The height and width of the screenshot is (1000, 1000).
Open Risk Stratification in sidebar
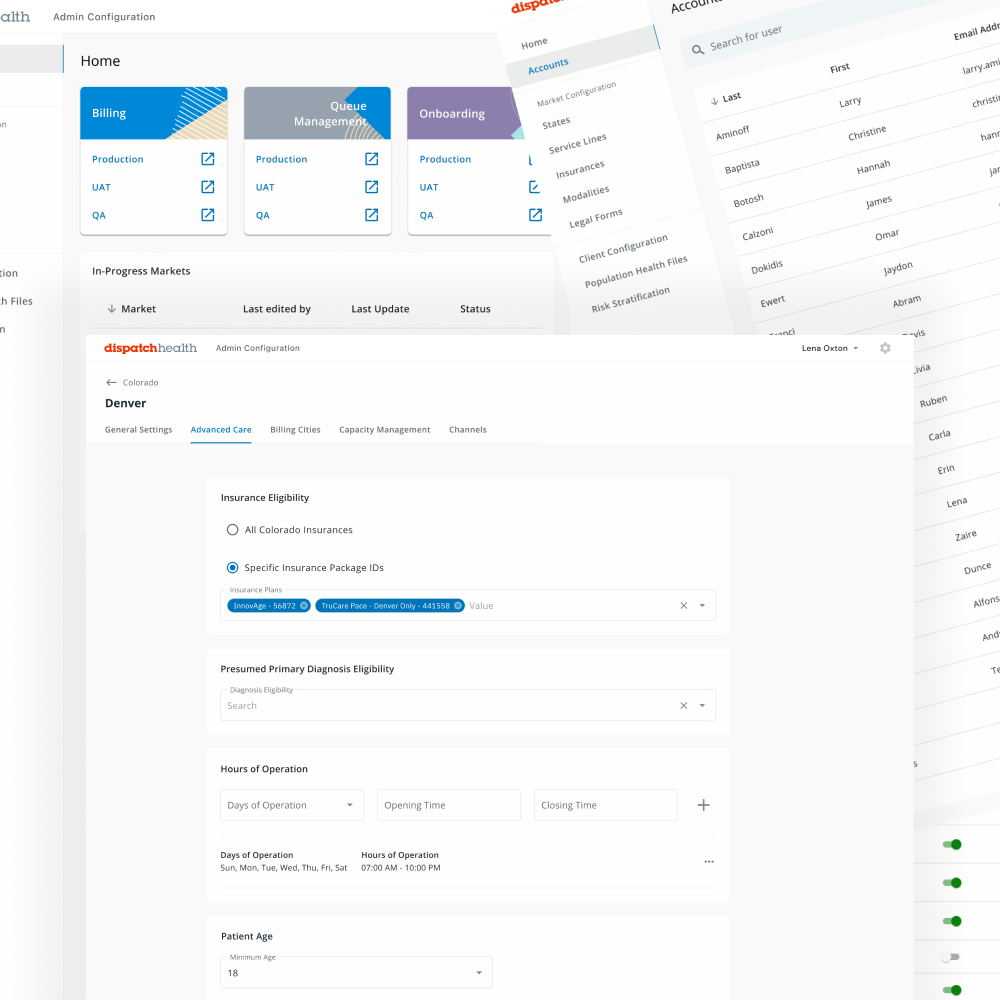click(x=630, y=300)
